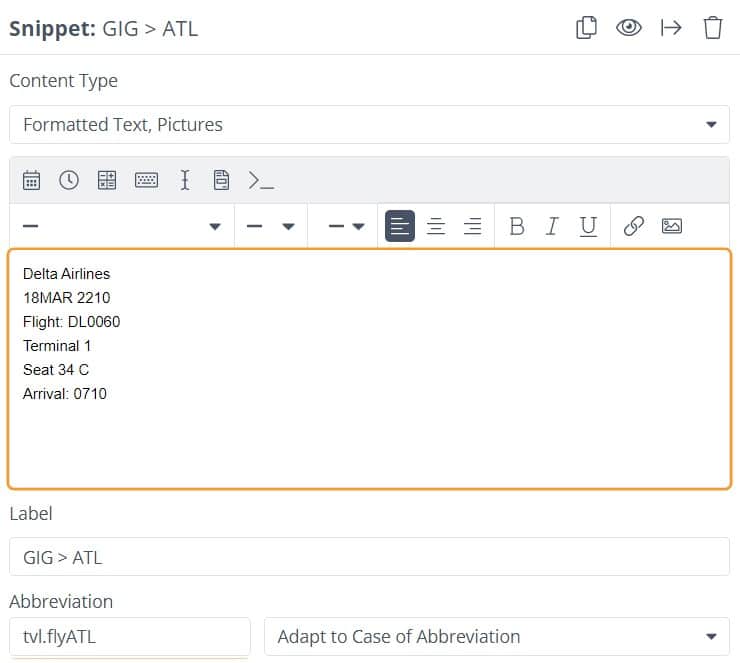Toggle snippet preview eye icon
Image resolution: width=740 pixels, height=663 pixels.
point(629,28)
